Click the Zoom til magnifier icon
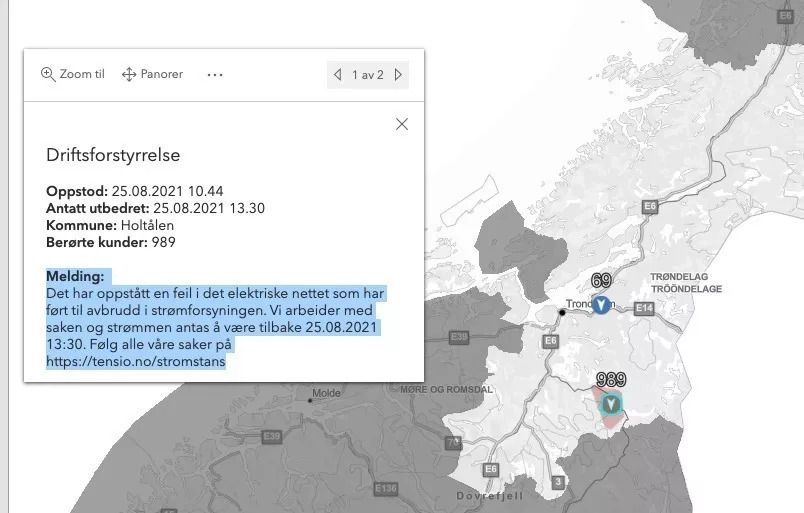 pos(48,74)
